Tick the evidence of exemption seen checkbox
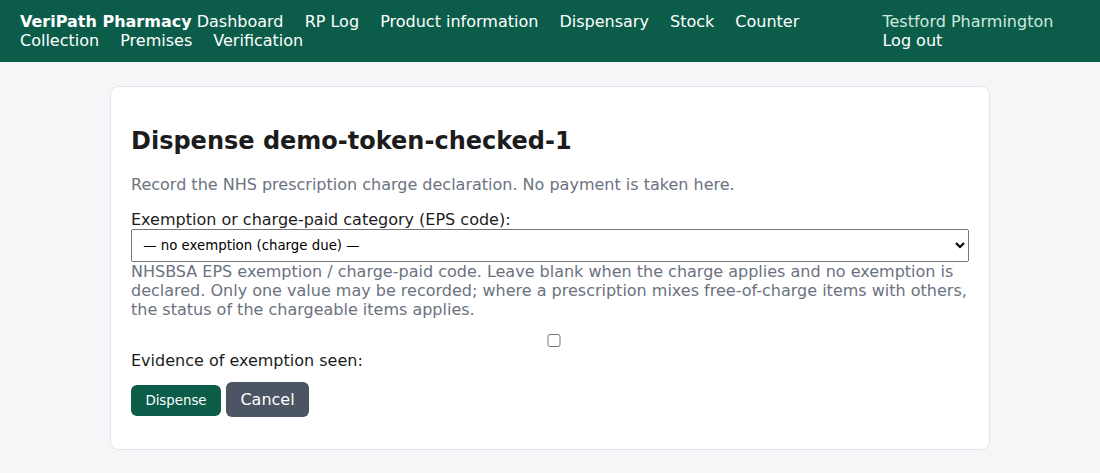 [x=554, y=341]
